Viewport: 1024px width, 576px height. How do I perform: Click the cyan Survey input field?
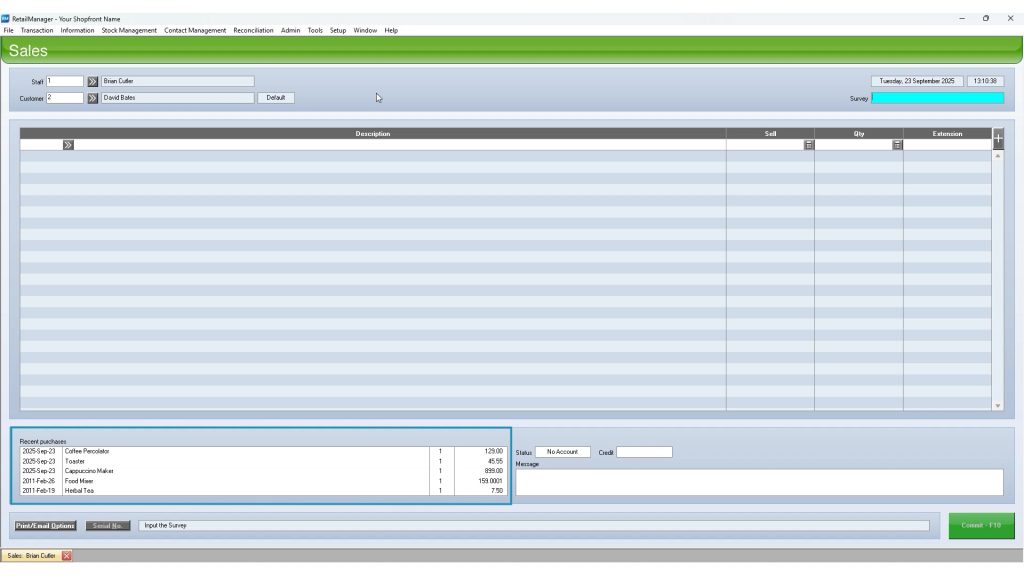point(937,98)
